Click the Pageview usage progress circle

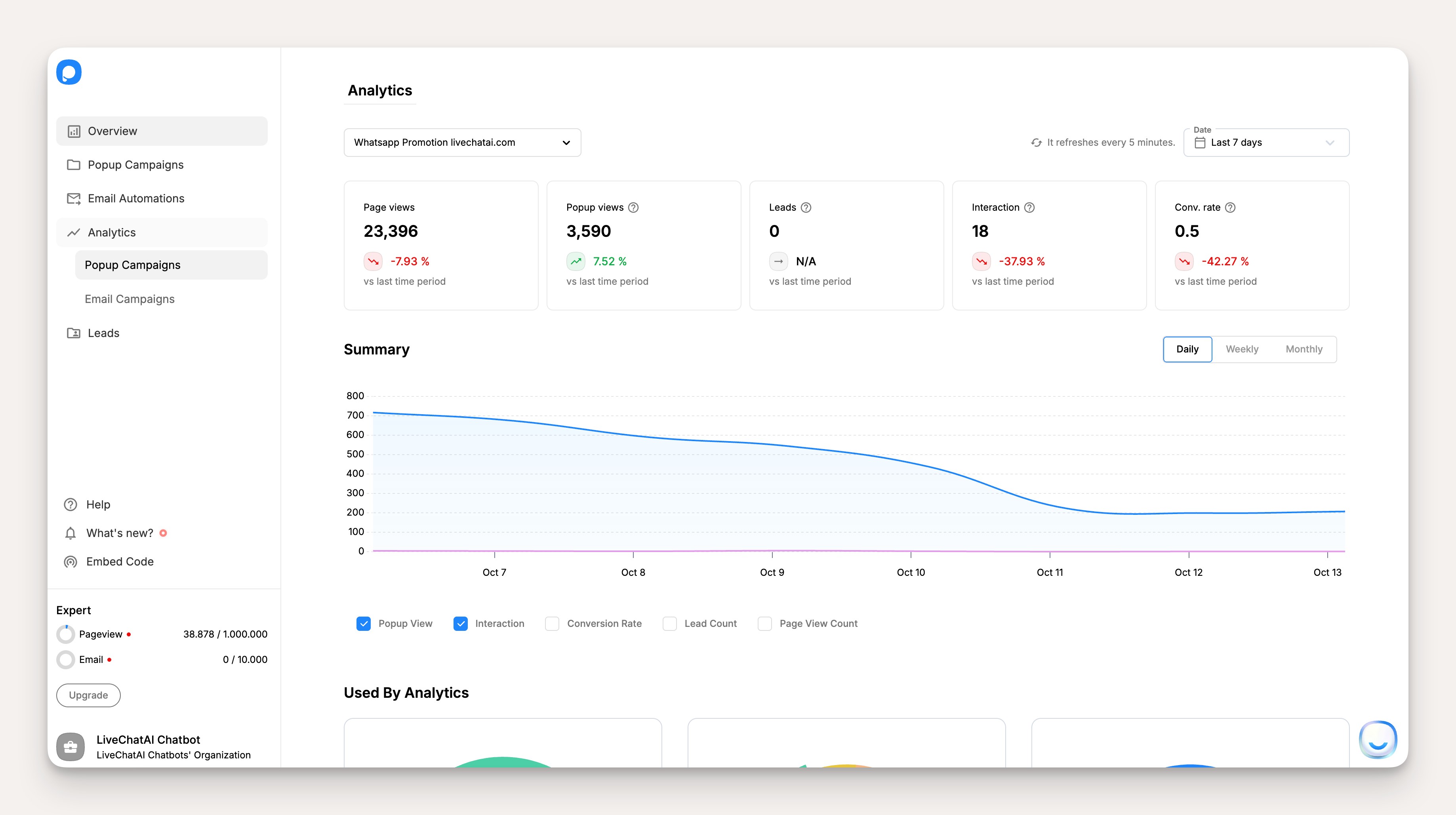66,634
